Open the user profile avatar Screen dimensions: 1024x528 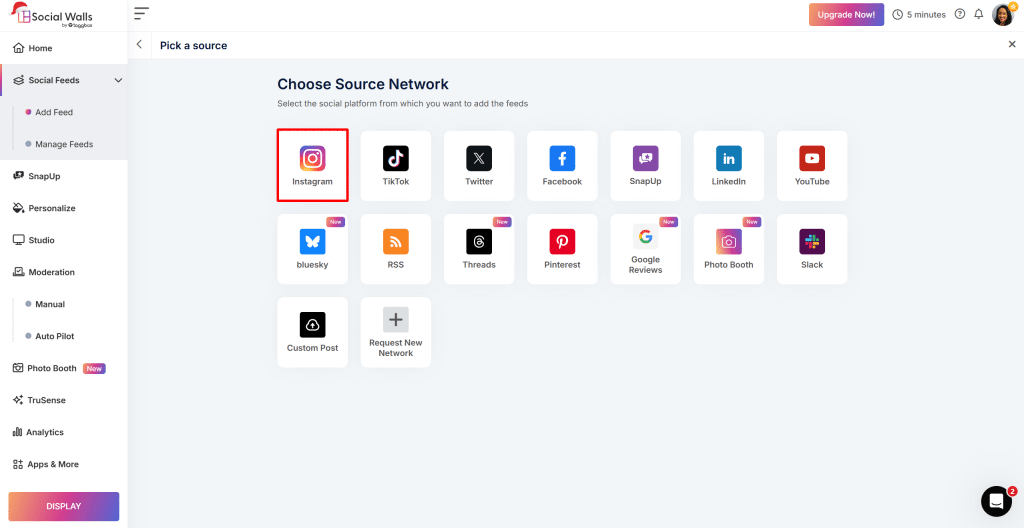(1002, 14)
